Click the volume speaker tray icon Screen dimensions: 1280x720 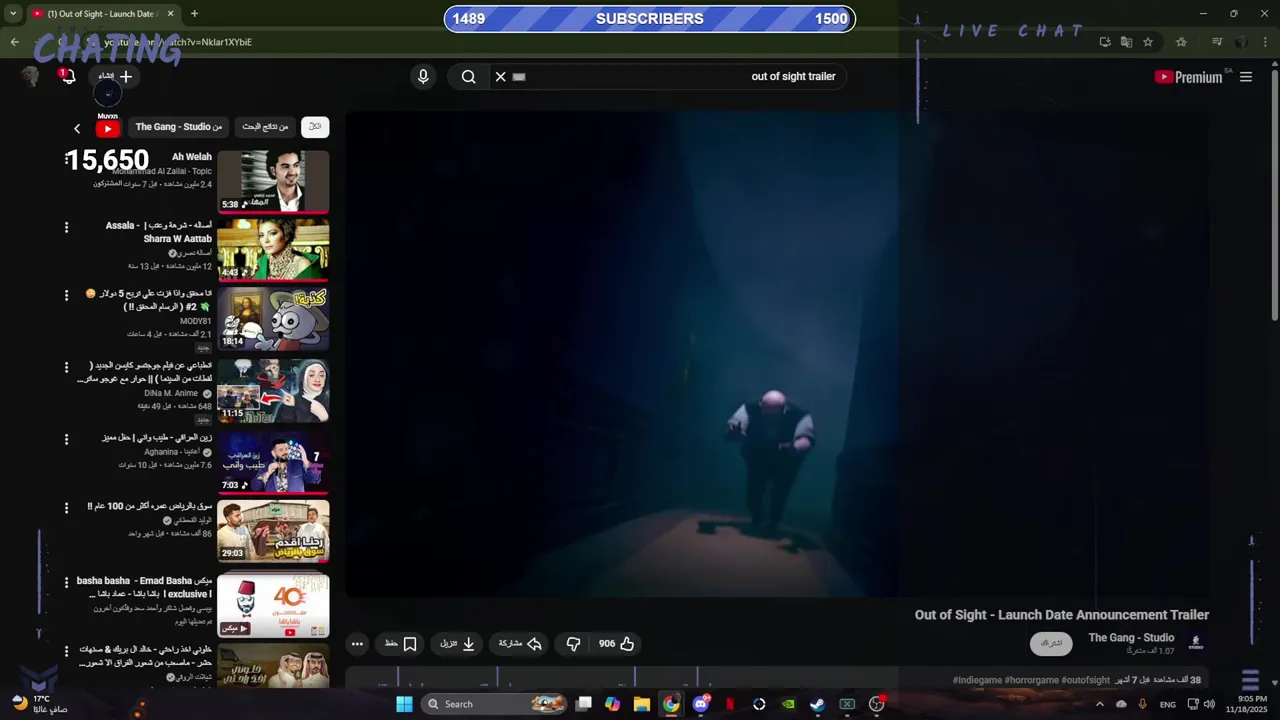point(1209,704)
